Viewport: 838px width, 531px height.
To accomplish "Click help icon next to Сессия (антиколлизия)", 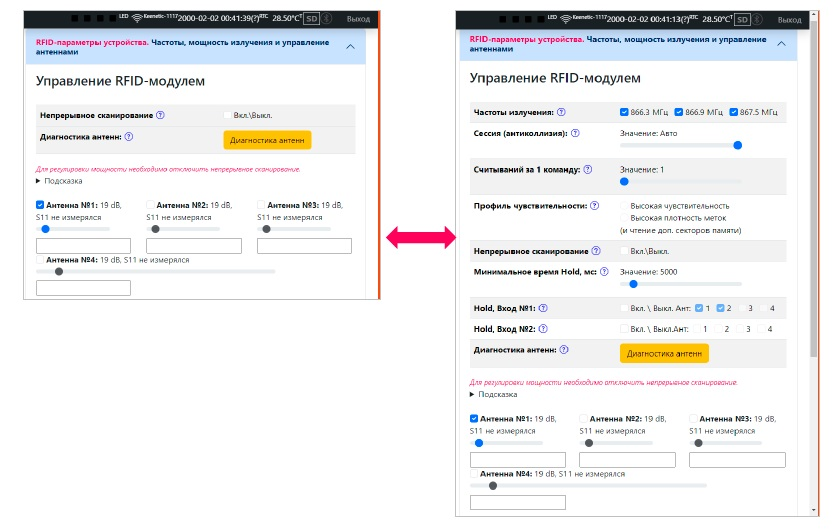I will (575, 133).
